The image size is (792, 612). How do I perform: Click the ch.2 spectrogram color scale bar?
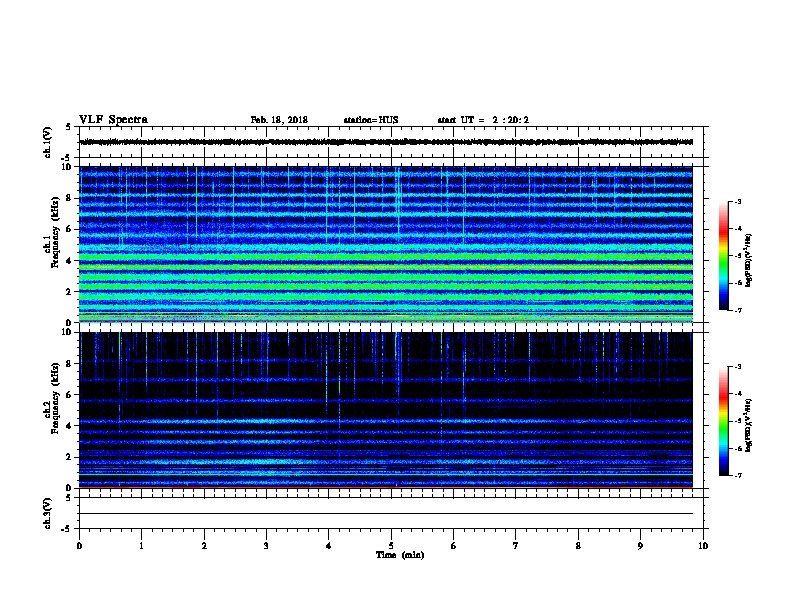tap(723, 421)
